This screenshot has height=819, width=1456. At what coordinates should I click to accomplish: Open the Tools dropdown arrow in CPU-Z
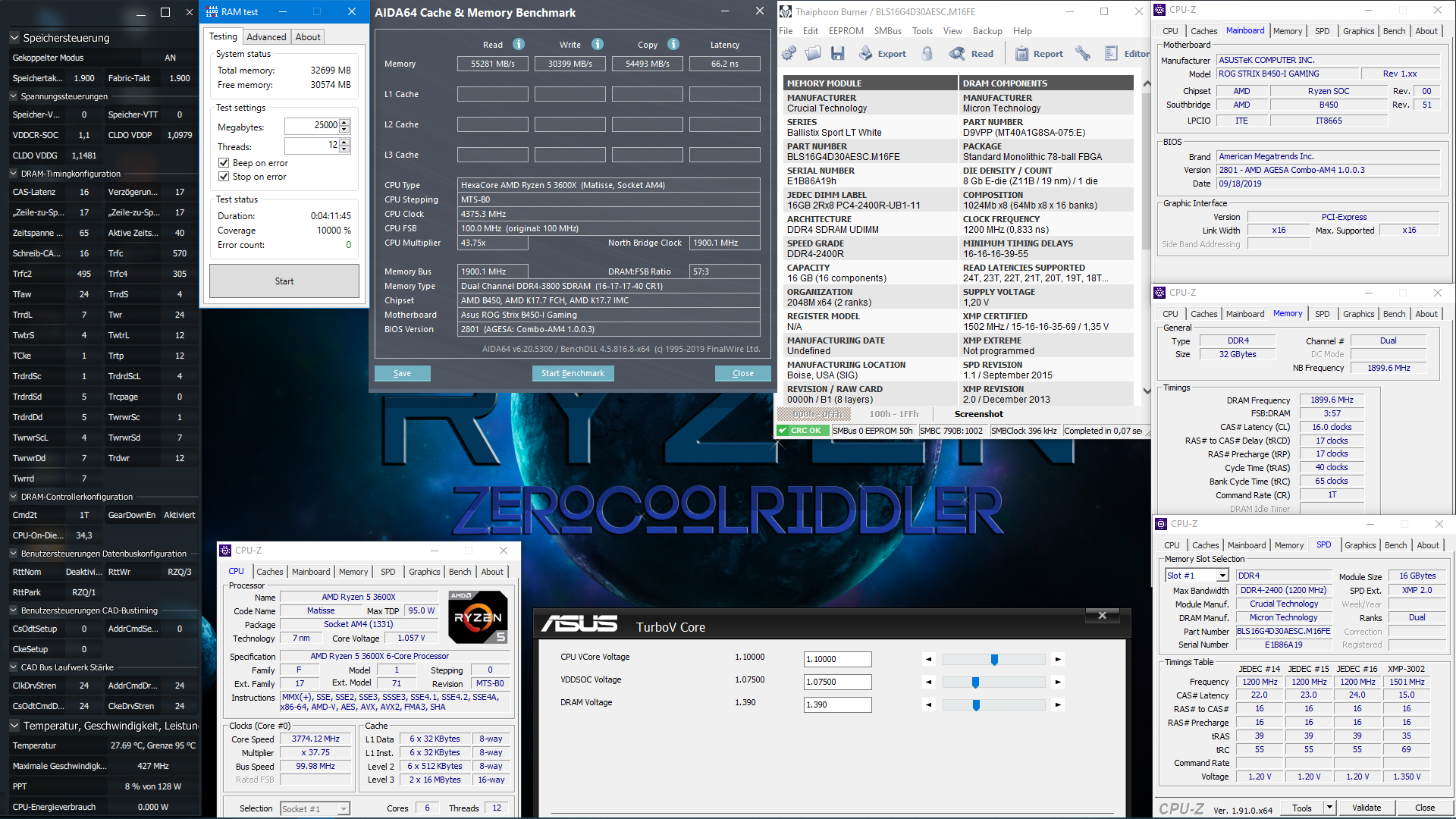tap(1329, 808)
